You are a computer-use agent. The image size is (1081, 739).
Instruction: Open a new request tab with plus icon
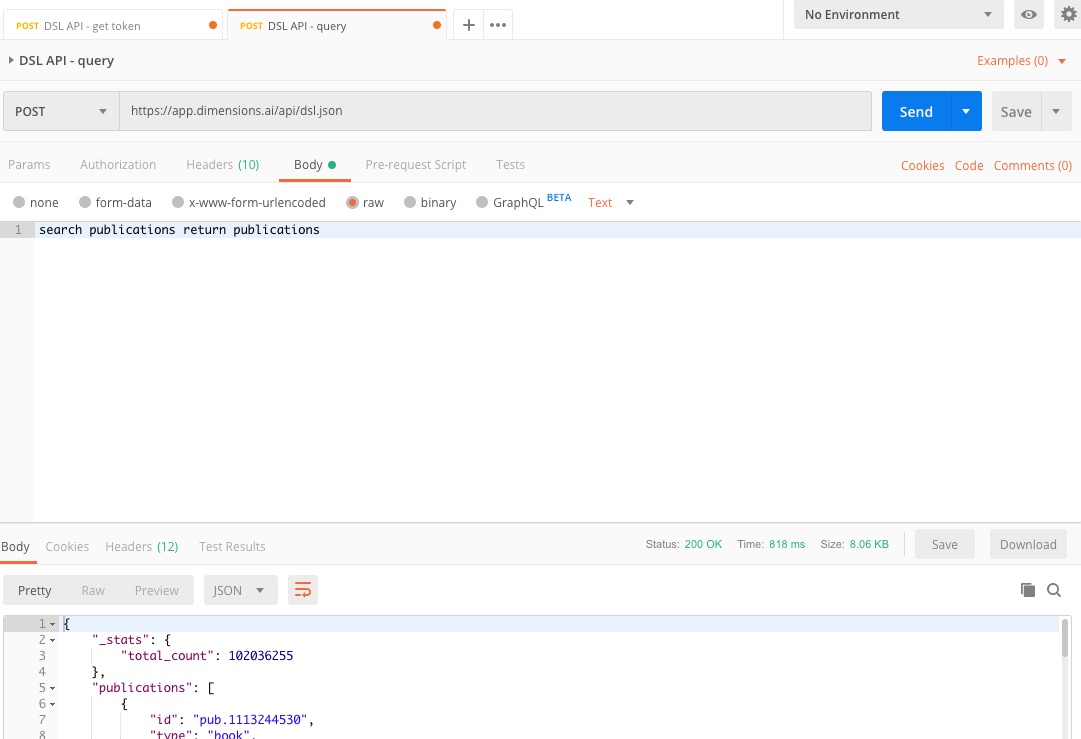(468, 26)
